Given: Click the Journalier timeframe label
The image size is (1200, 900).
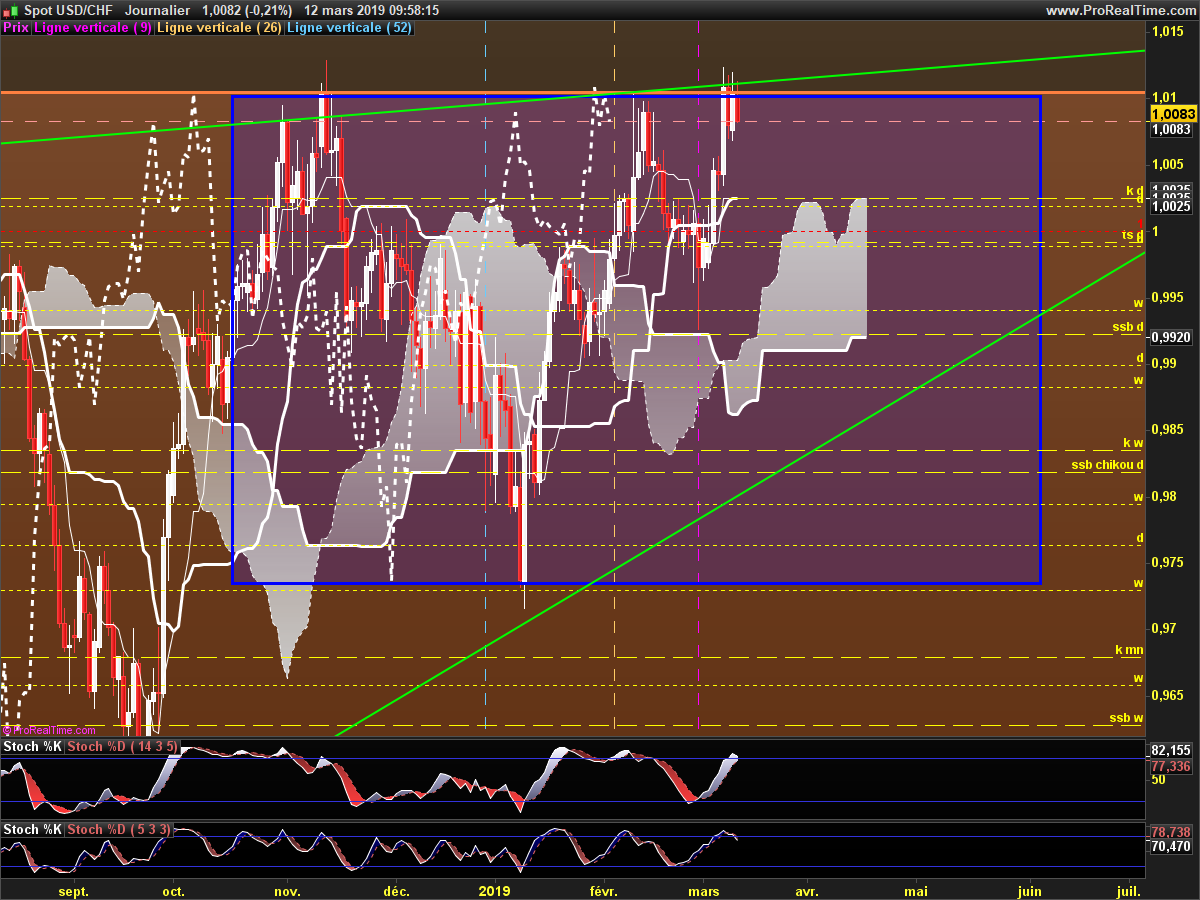Looking at the screenshot, I should click(159, 10).
